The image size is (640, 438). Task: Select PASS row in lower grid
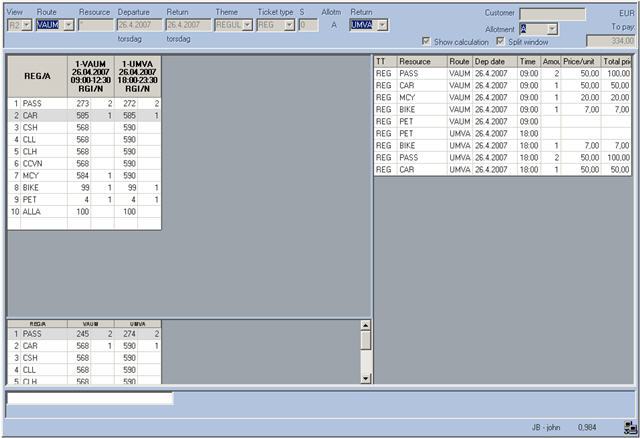point(84,334)
